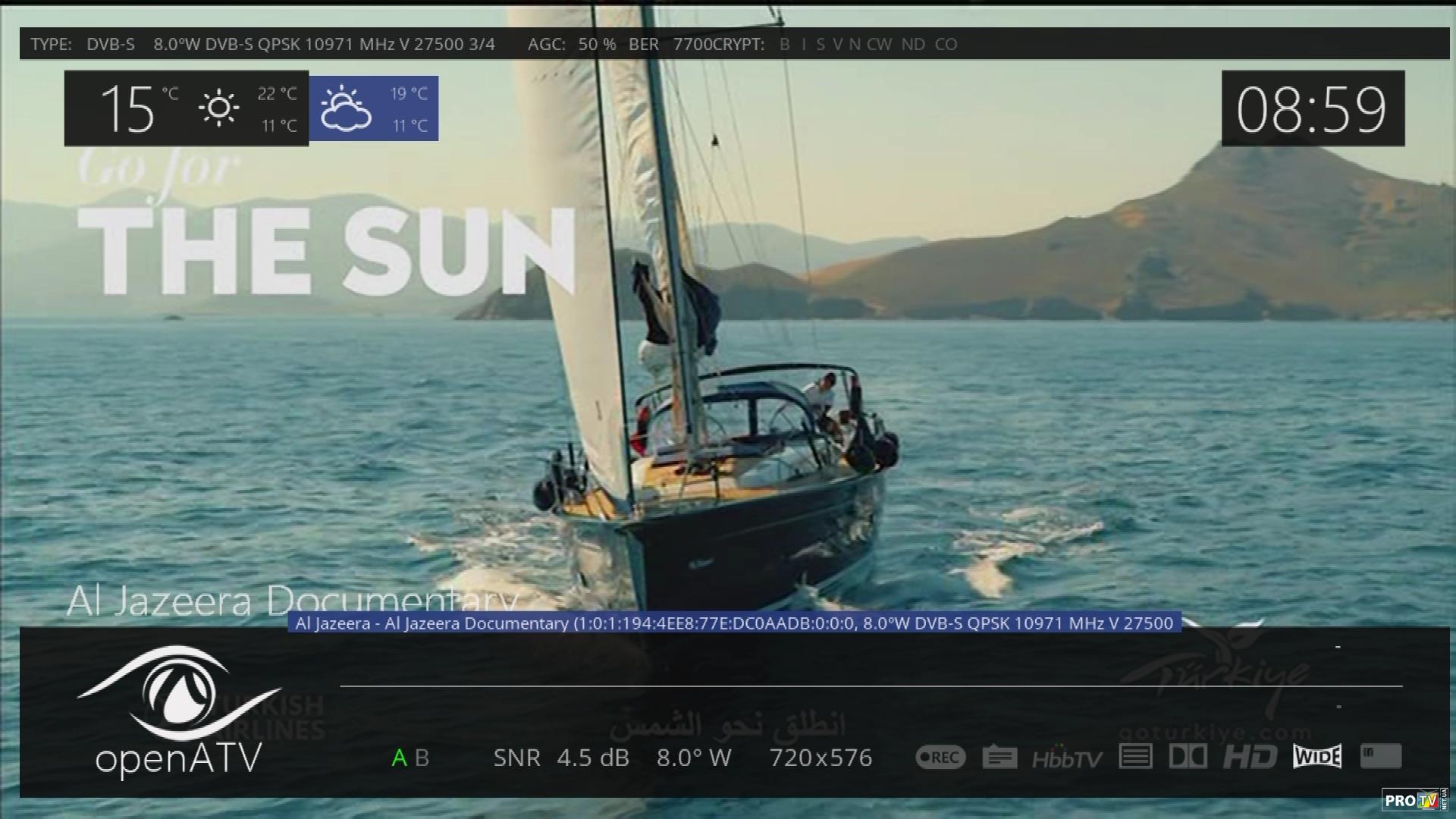Click the Dolby Digital audio icon
The height and width of the screenshot is (819, 1456).
1188,756
